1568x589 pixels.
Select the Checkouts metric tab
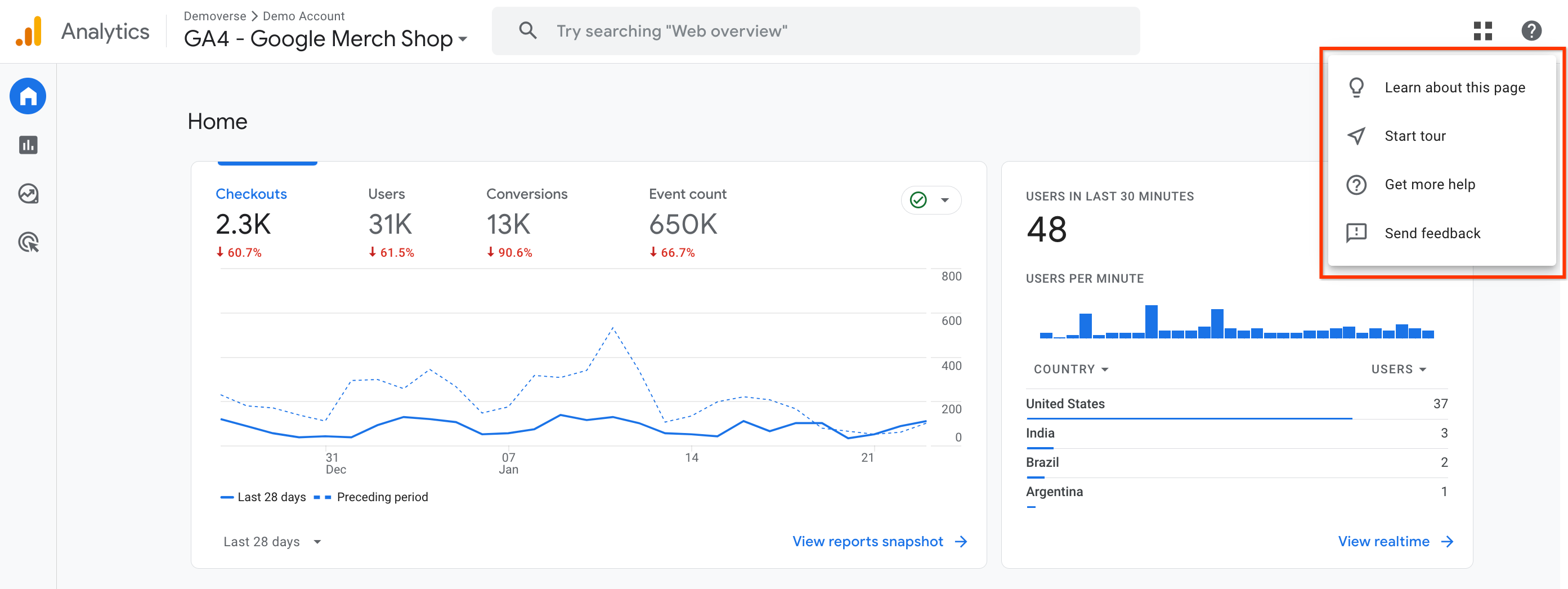click(x=251, y=194)
